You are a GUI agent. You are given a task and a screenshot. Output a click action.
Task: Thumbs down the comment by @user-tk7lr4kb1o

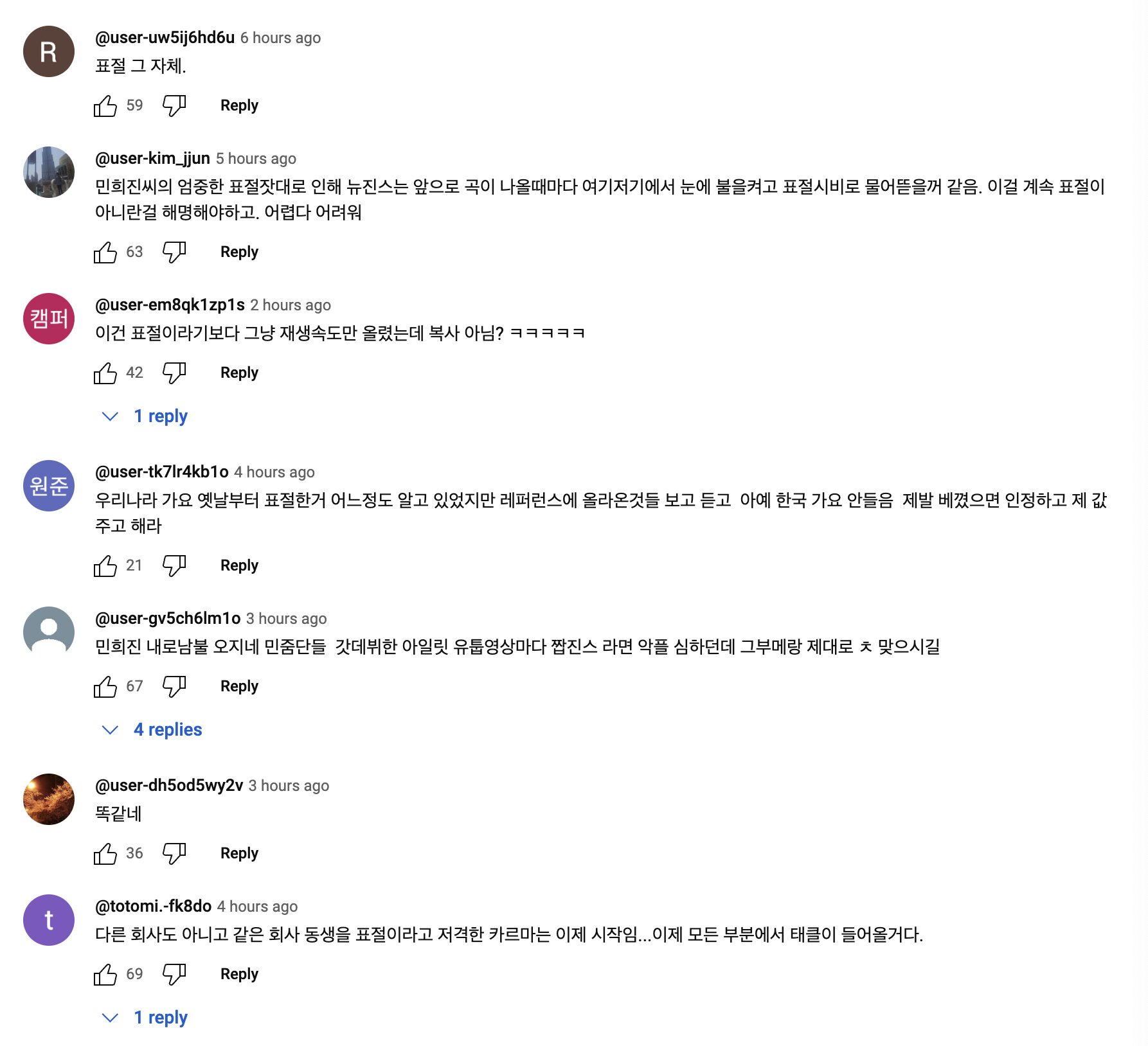[x=174, y=565]
